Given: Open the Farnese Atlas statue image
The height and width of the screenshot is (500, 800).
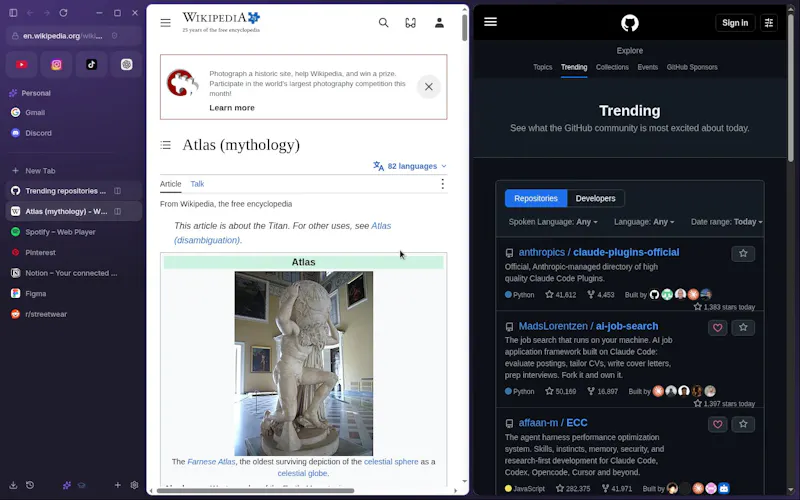Looking at the screenshot, I should pyautogui.click(x=304, y=363).
